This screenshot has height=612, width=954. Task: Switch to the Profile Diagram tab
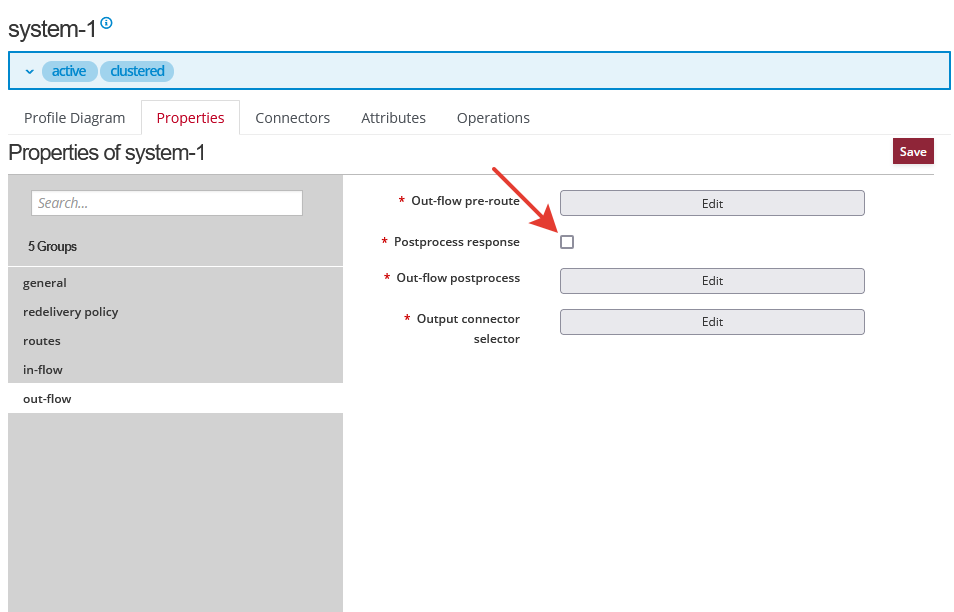[x=74, y=117]
